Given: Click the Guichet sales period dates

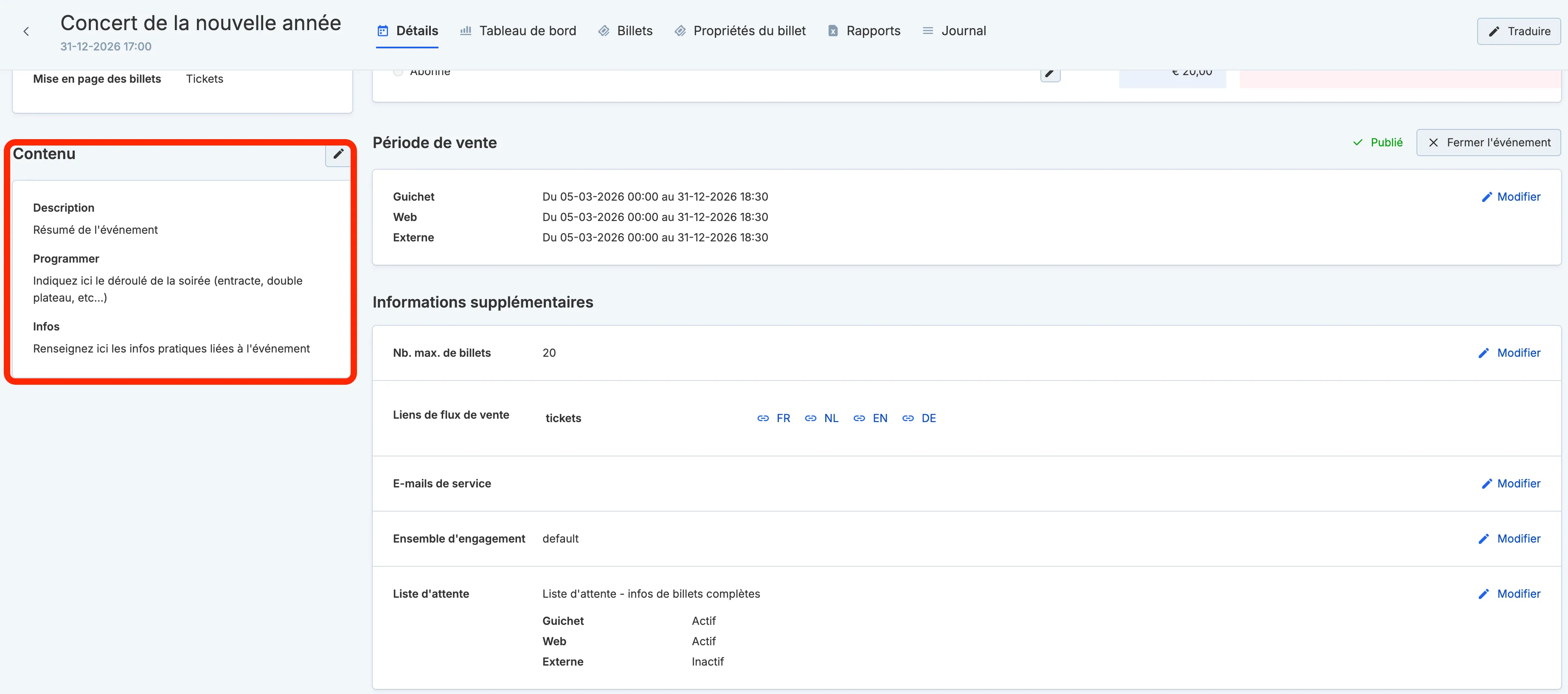Looking at the screenshot, I should 655,196.
